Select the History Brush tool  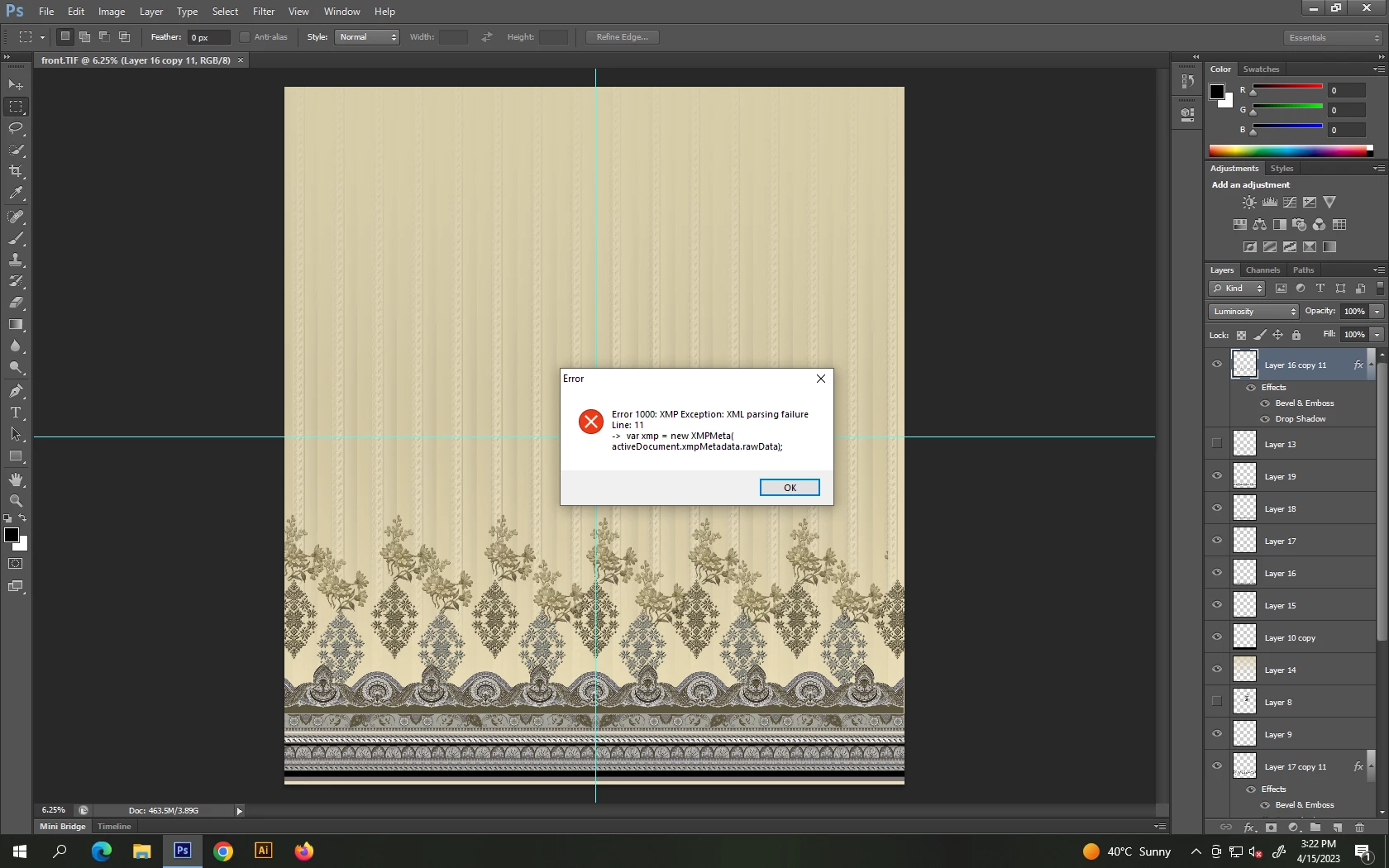(16, 281)
